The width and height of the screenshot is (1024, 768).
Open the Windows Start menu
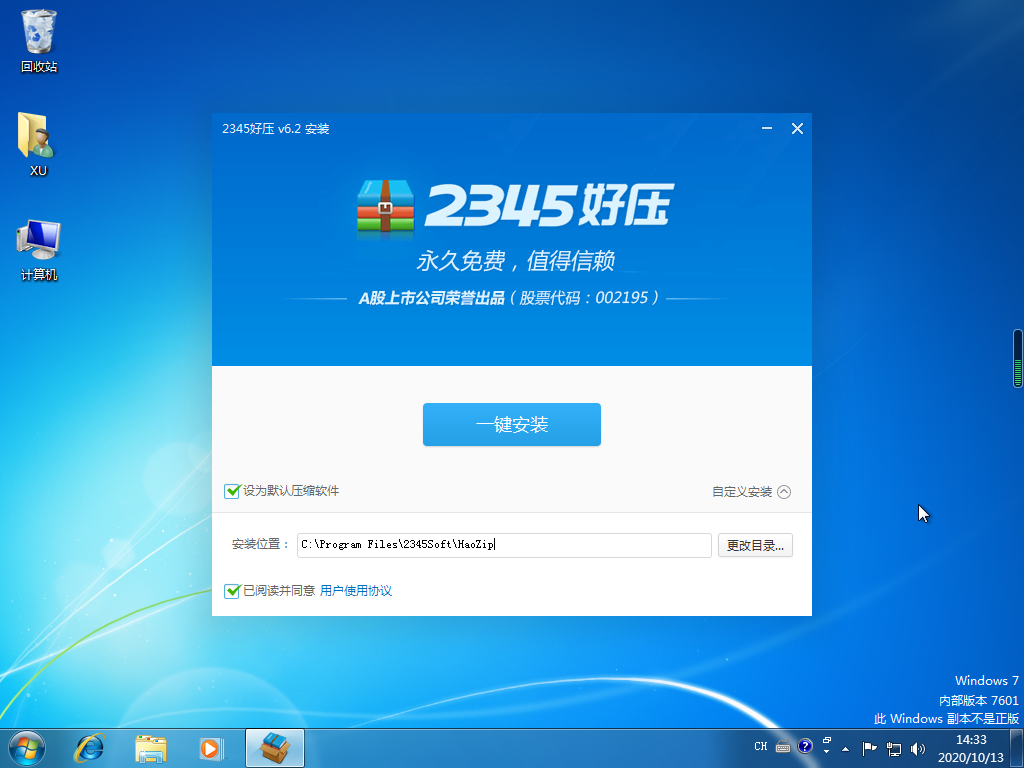pos(27,747)
